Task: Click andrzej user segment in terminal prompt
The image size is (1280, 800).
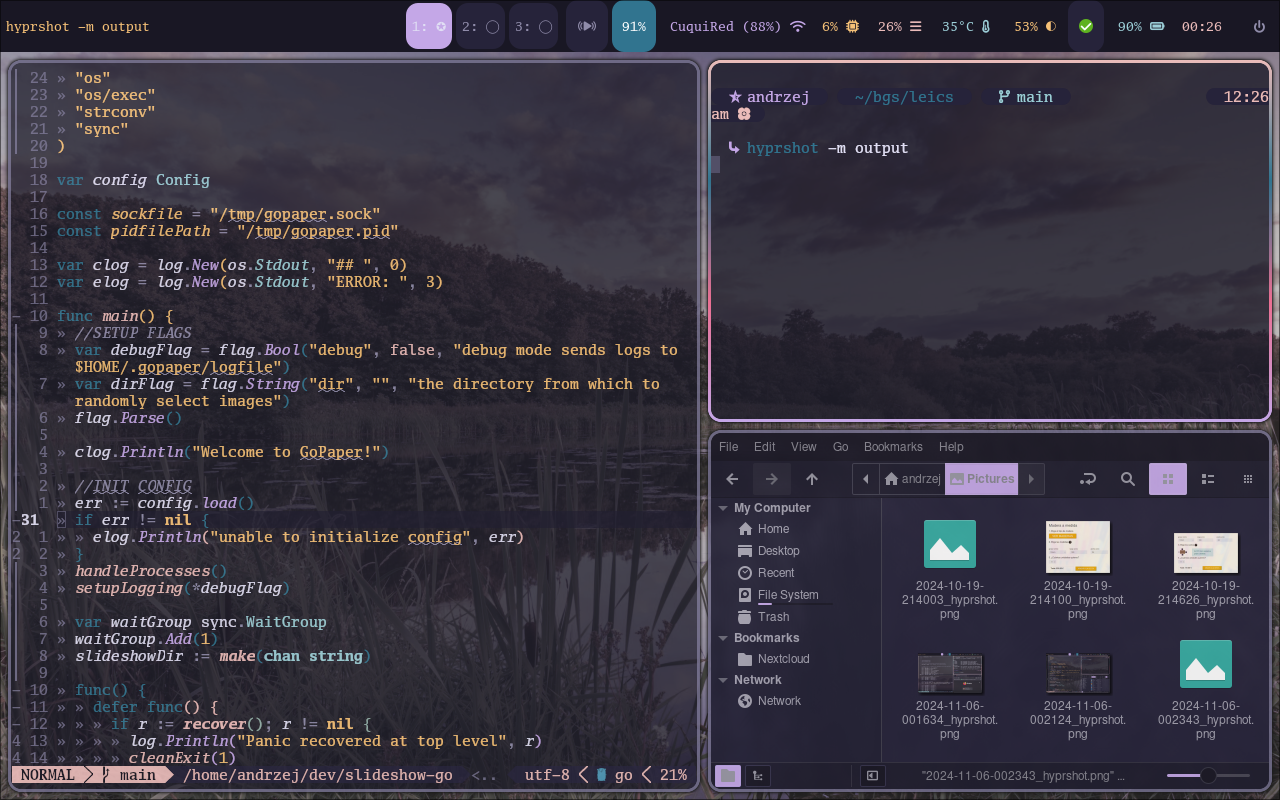Action: pyautogui.click(x=767, y=97)
